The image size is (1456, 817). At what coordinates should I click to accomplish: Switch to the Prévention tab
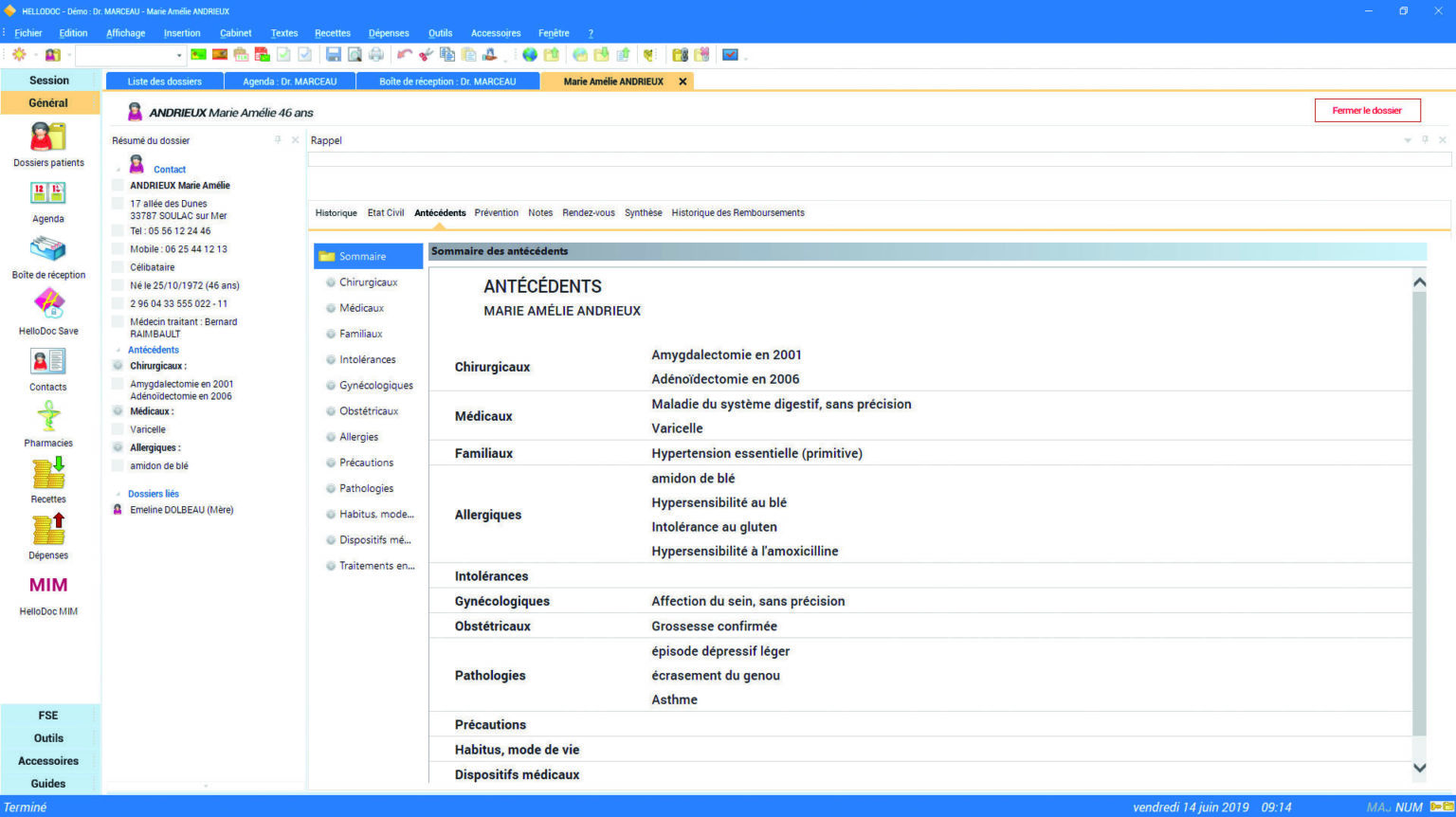coord(496,212)
